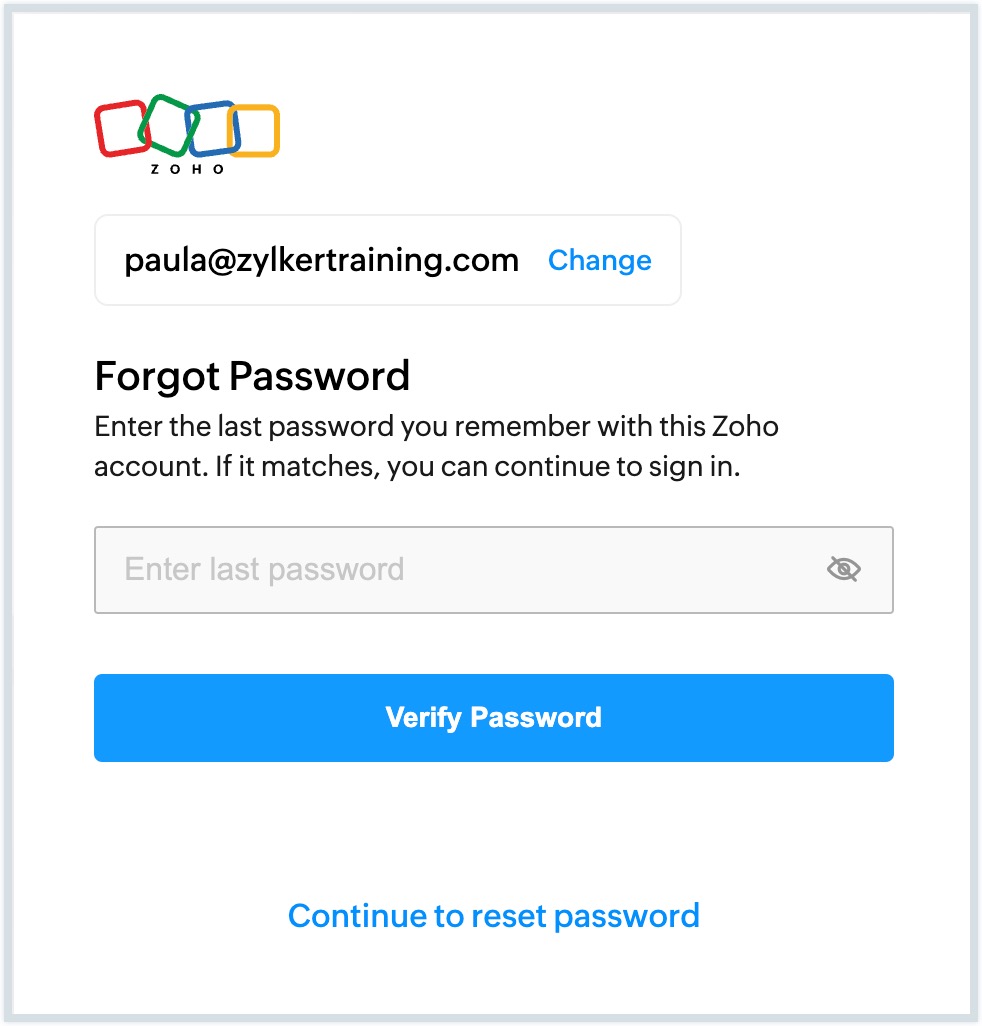Viewport: 982px width, 1026px height.
Task: Open Continue to reset password link
Action: (x=493, y=915)
